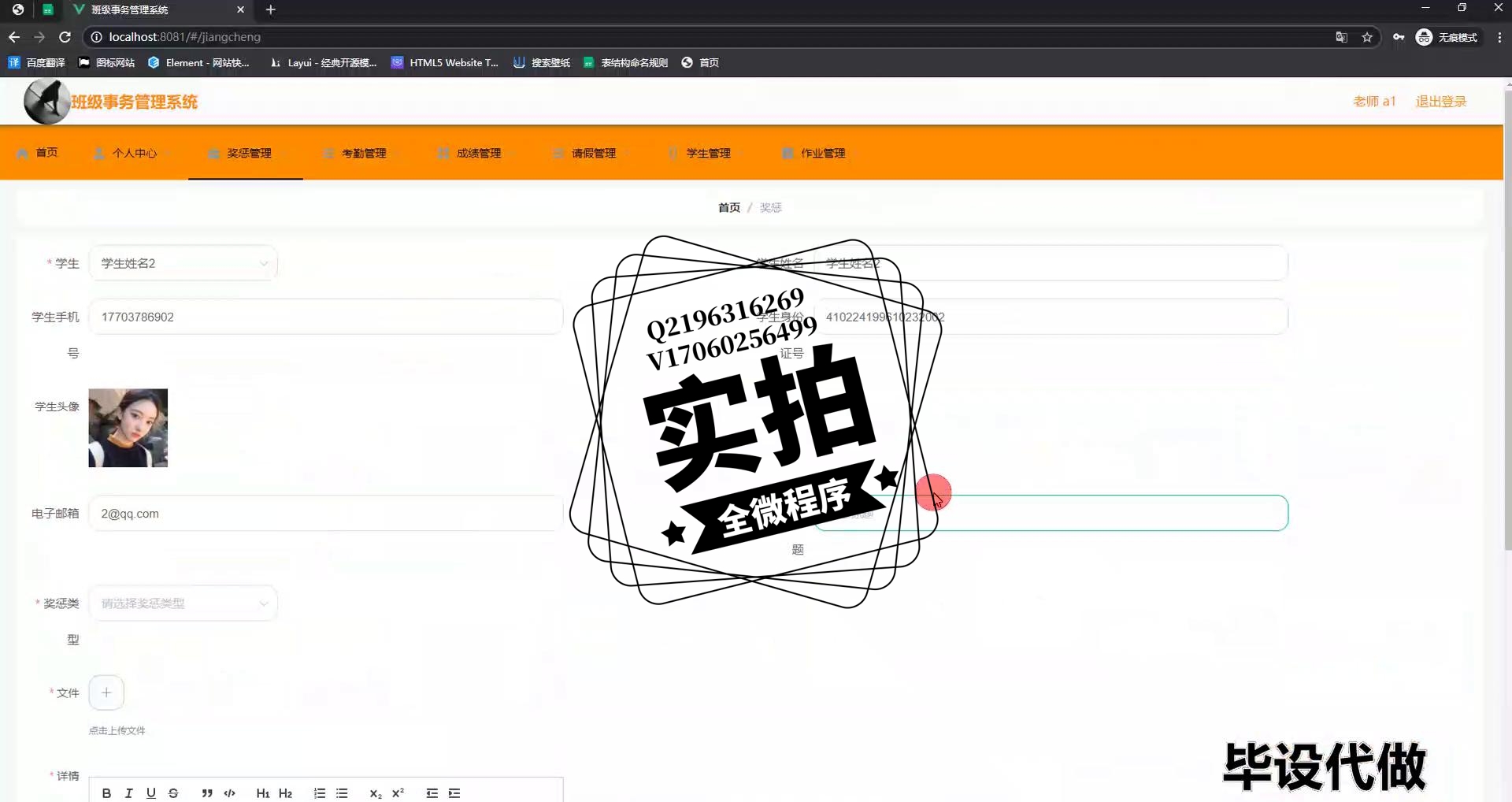This screenshot has height=802, width=1512.
Task: Close the 班级事务管理系统 browser tab
Action: [240, 9]
